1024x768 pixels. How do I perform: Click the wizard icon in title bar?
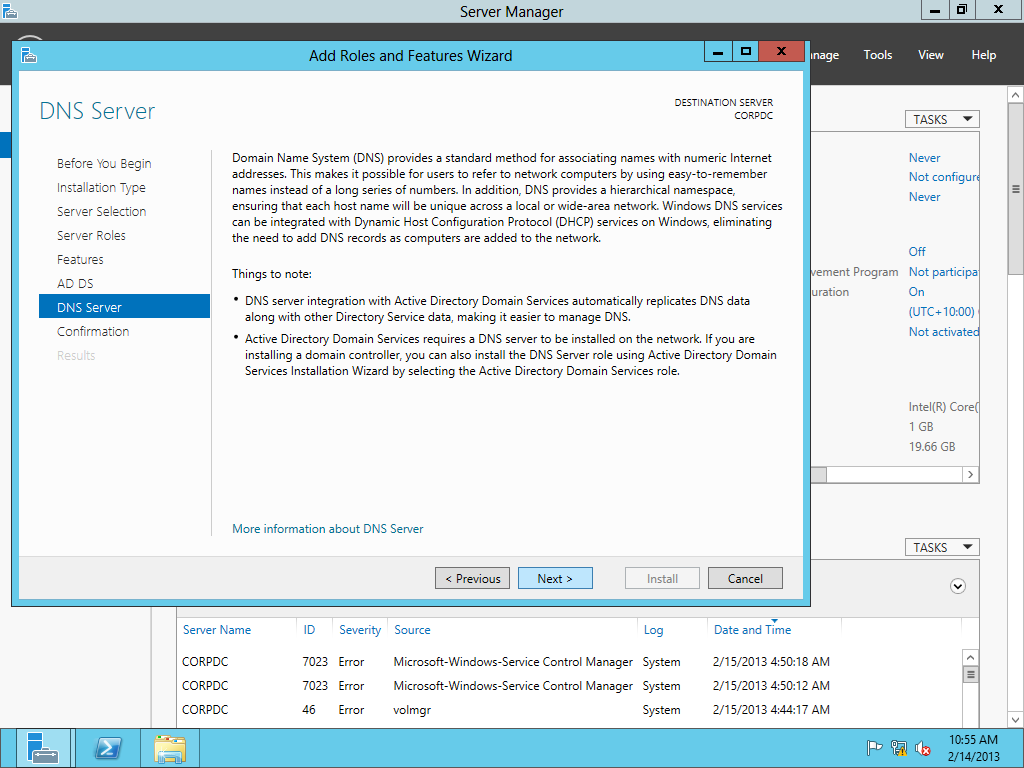click(28, 55)
